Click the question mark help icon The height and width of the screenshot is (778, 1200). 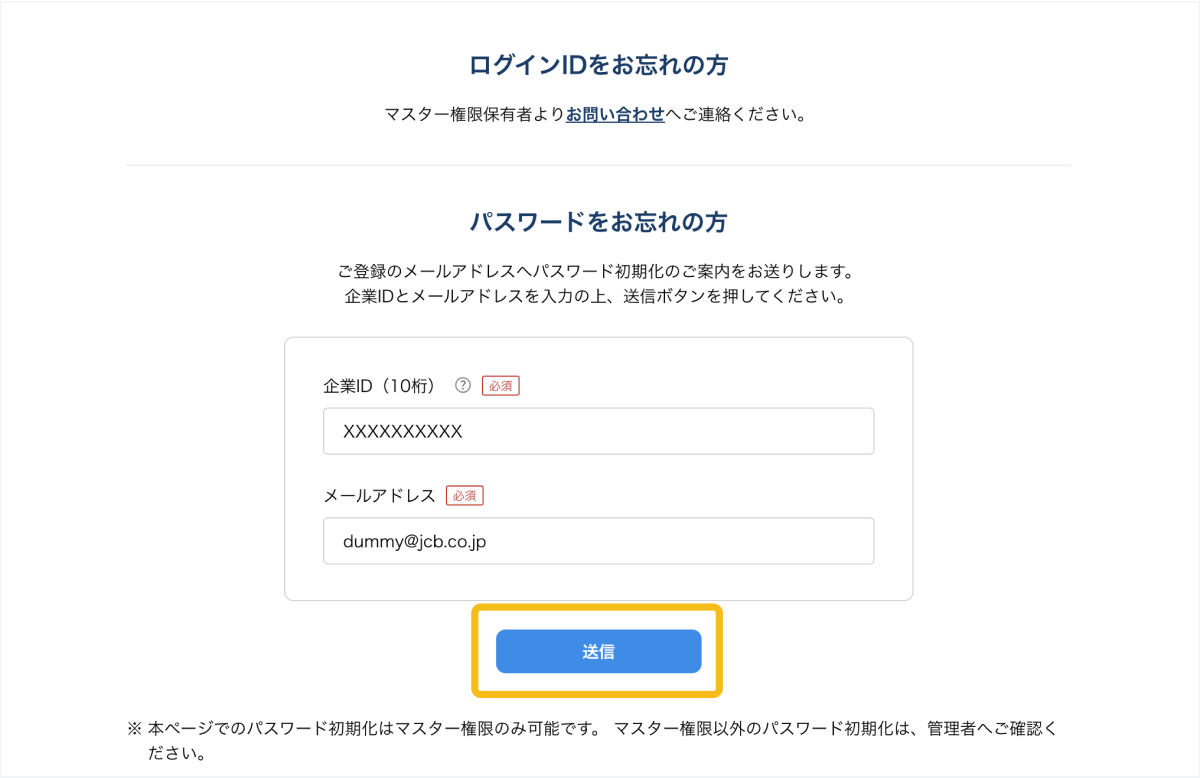click(462, 385)
